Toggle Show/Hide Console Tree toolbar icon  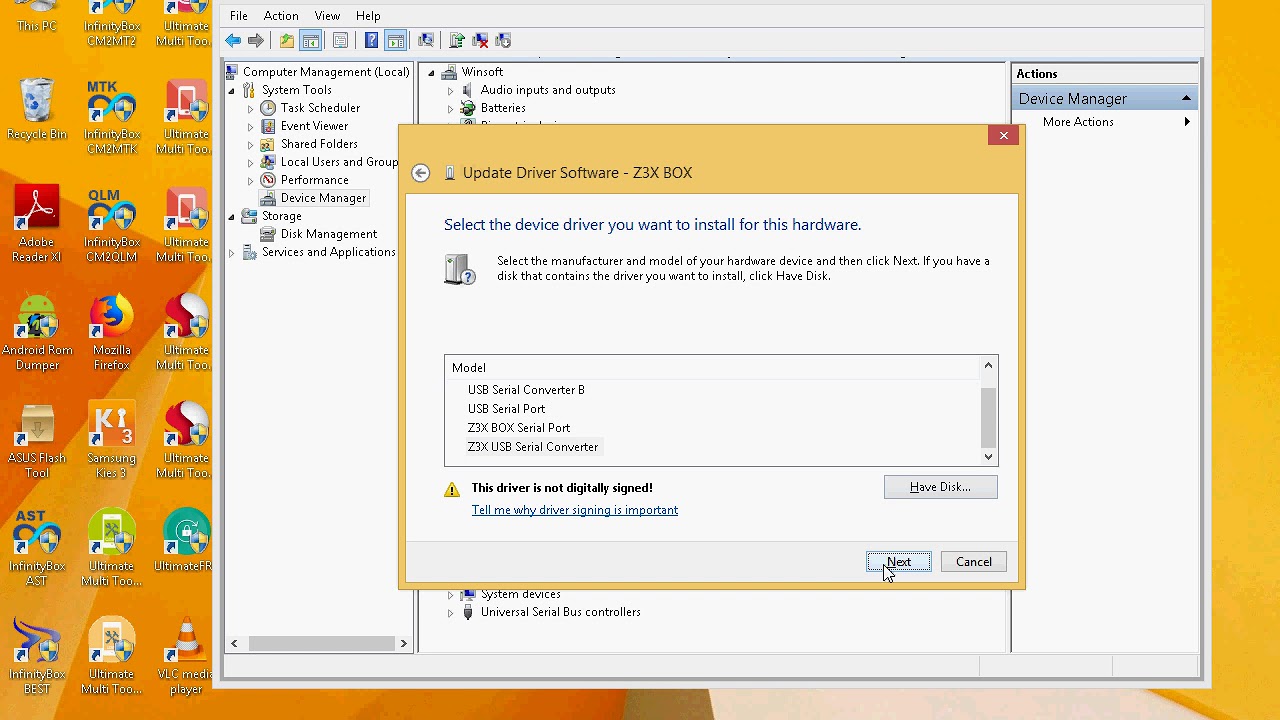(310, 40)
